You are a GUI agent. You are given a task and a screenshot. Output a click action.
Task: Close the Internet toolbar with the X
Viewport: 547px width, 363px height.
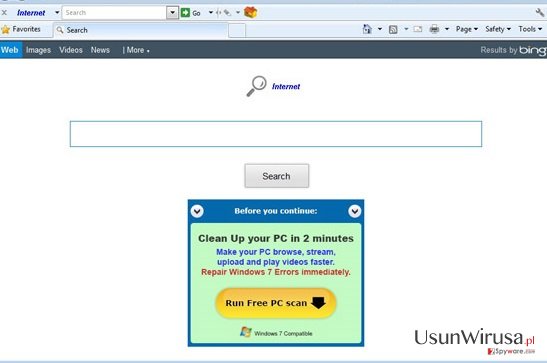coord(4,13)
